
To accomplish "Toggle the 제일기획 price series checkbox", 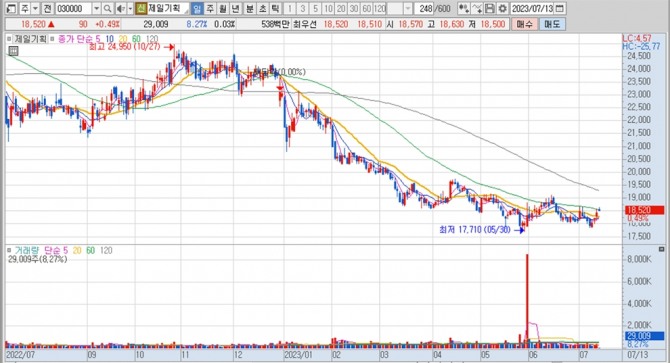I will pos(9,39).
